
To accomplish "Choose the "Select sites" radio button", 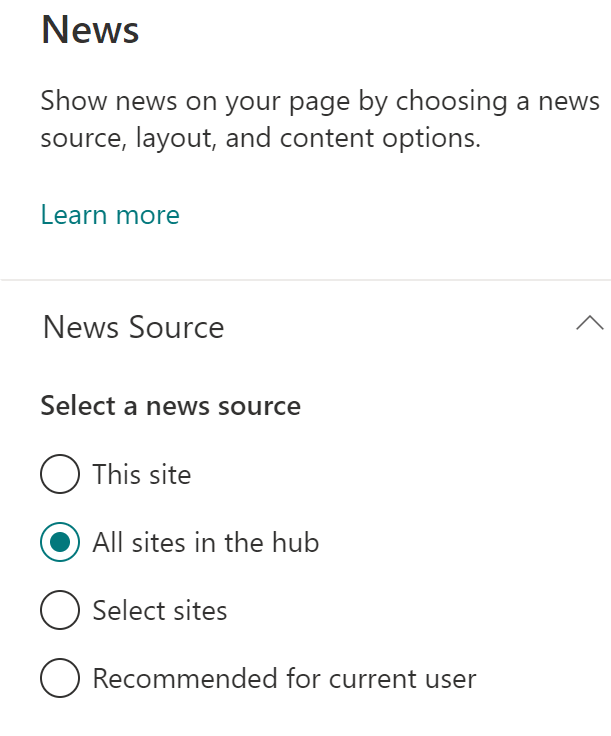I will click(x=60, y=610).
